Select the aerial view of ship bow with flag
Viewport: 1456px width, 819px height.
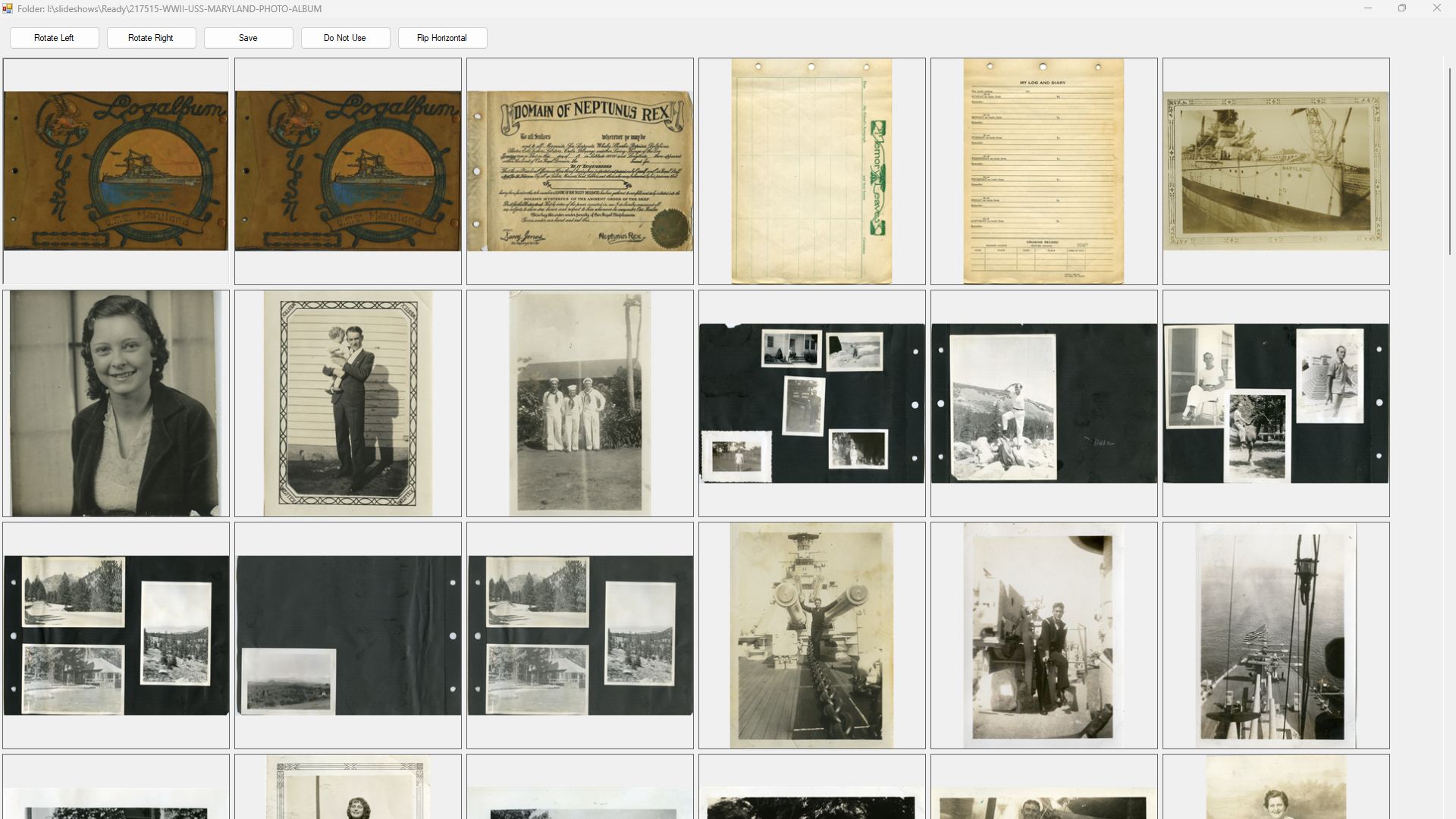[x=1276, y=635]
